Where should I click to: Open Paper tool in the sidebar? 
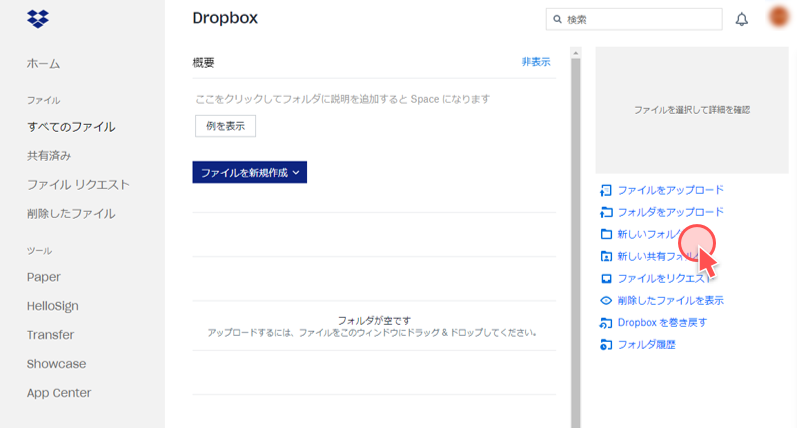click(x=44, y=277)
